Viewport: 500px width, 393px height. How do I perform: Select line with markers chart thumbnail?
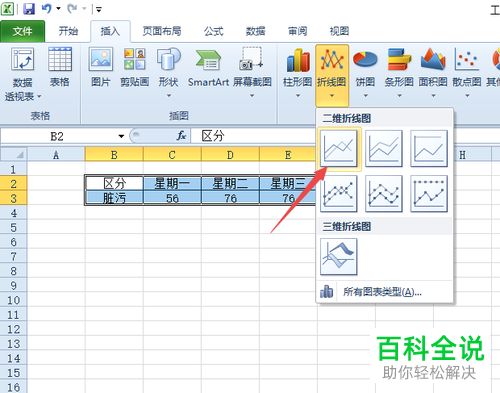[339, 194]
